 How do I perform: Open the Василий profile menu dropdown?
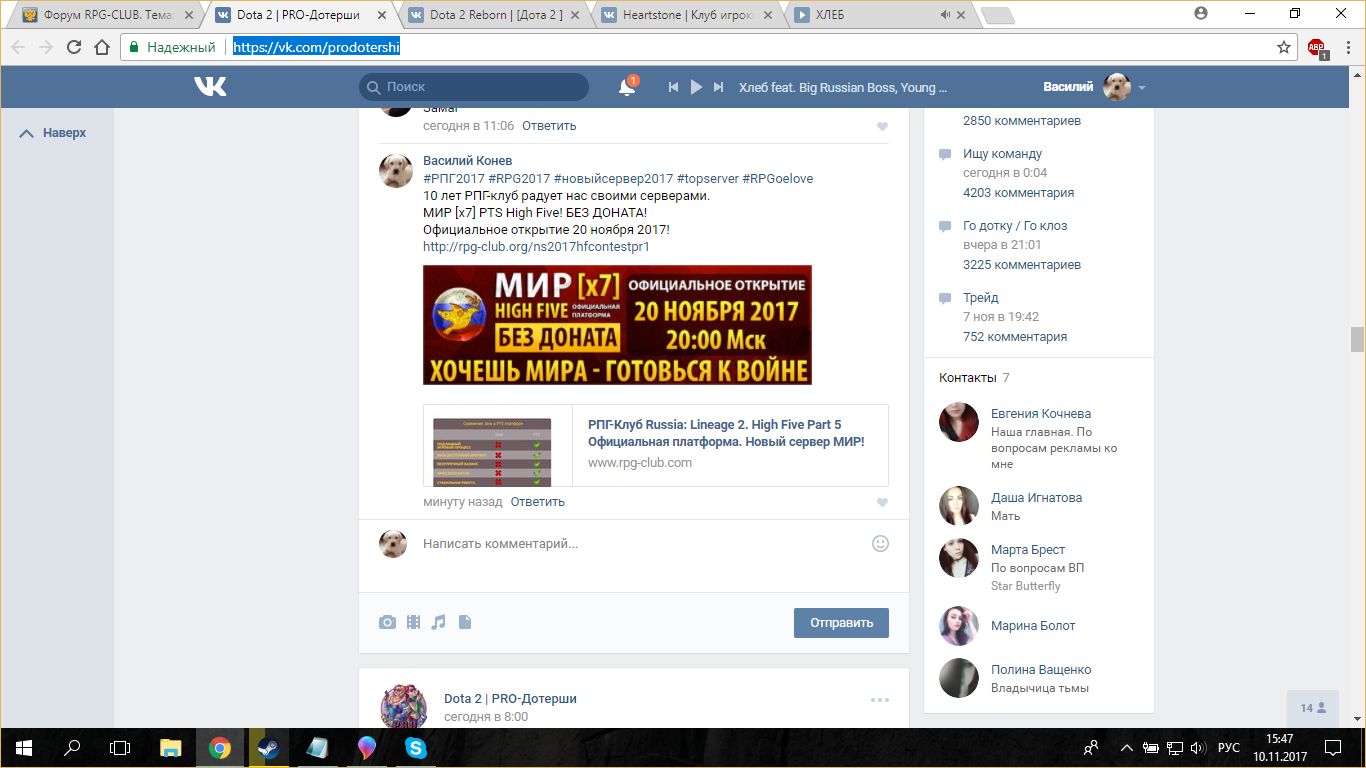point(1095,87)
